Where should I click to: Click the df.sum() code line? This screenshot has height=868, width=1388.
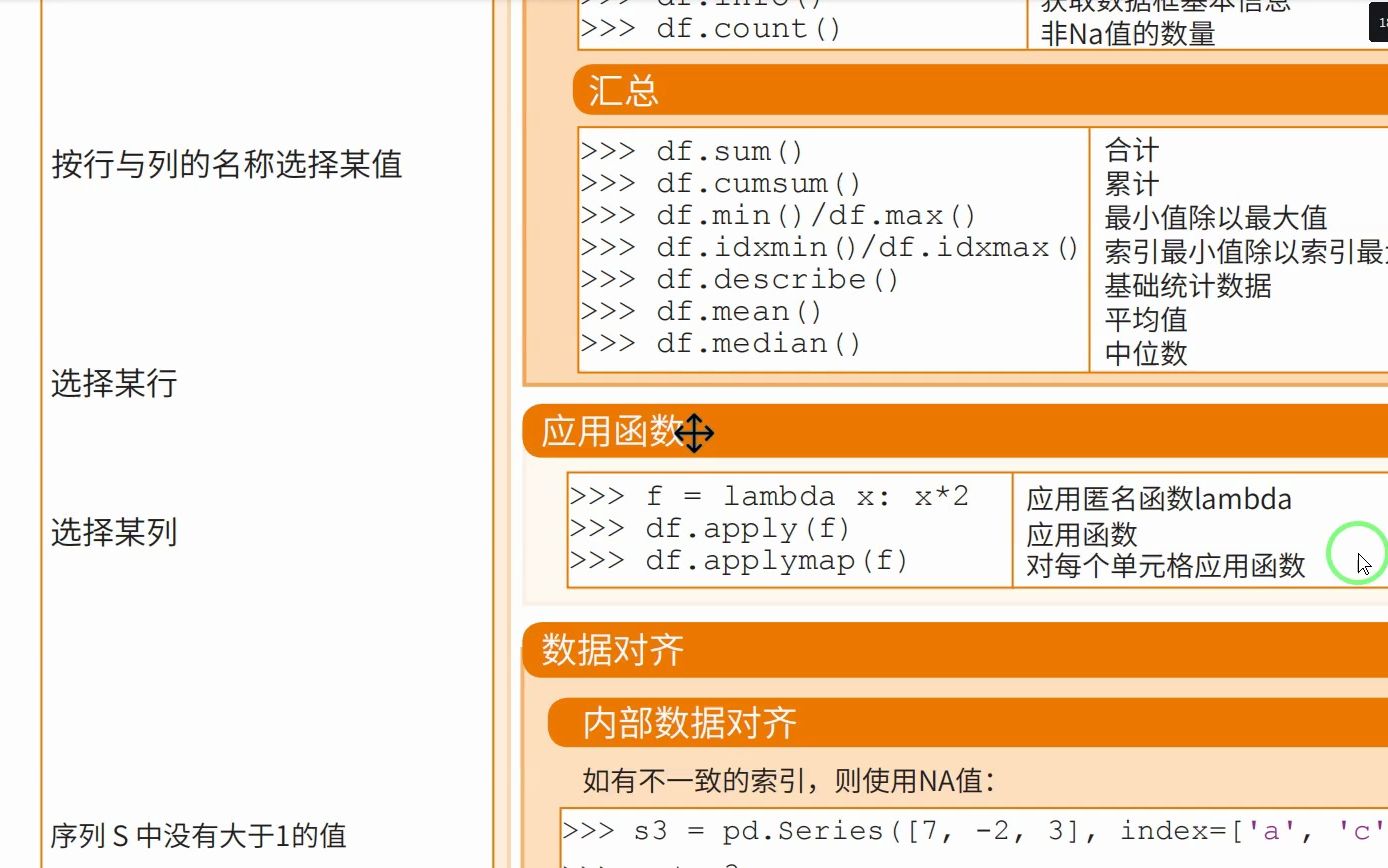point(692,152)
